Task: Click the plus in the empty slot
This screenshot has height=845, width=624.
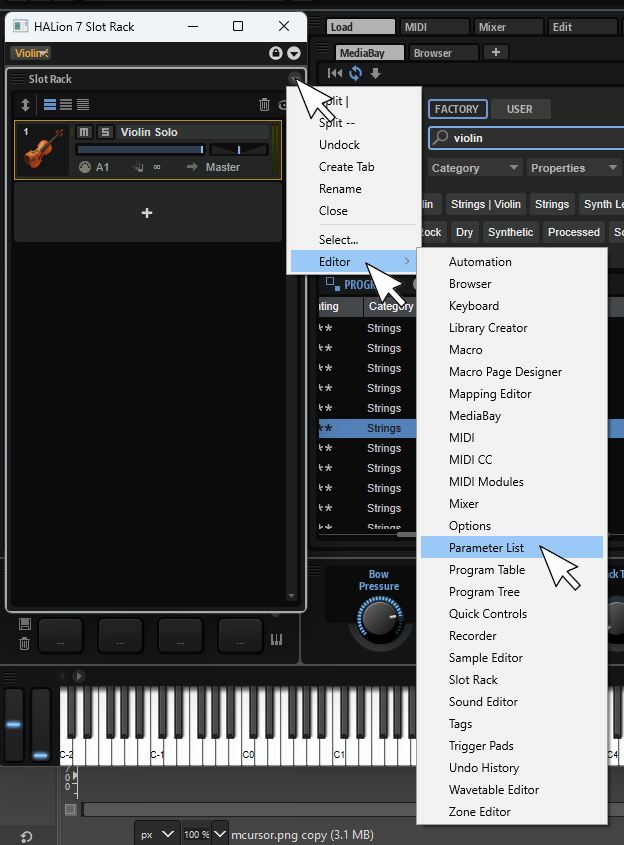Action: click(x=147, y=213)
